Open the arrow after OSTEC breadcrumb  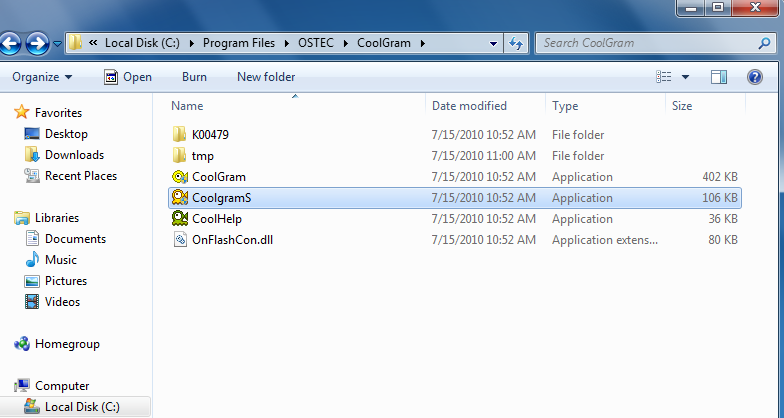point(346,44)
